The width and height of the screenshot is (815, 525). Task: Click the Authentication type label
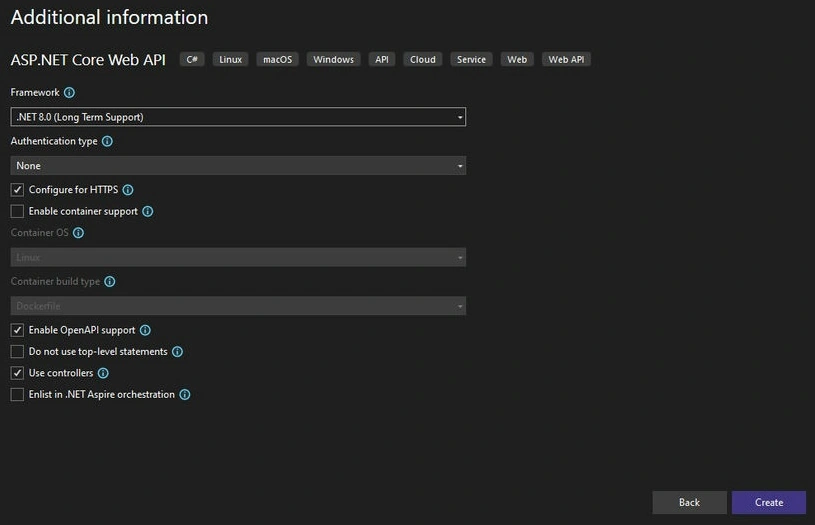54,141
